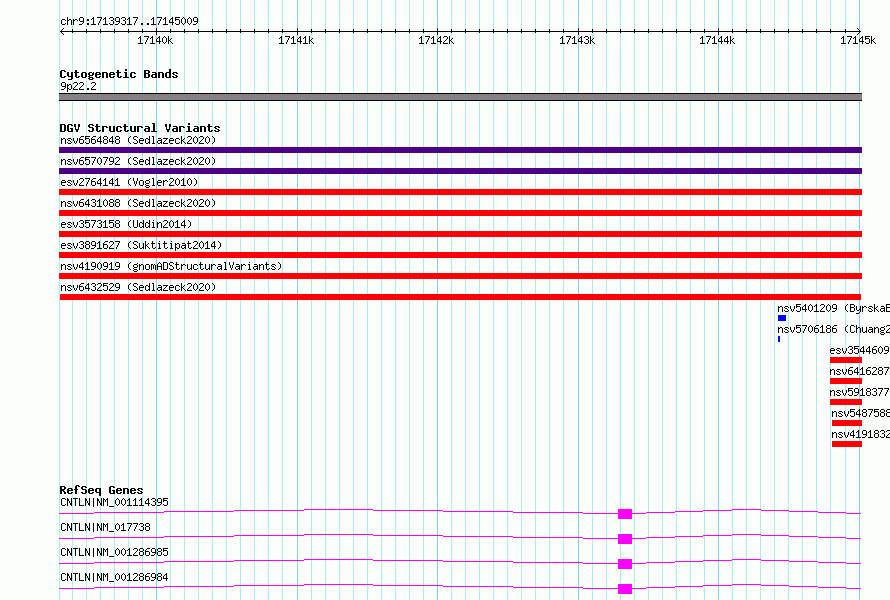This screenshot has height=600, width=890.
Task: Click the magenta exon of CNTLN NM_017738
Action: click(625, 539)
